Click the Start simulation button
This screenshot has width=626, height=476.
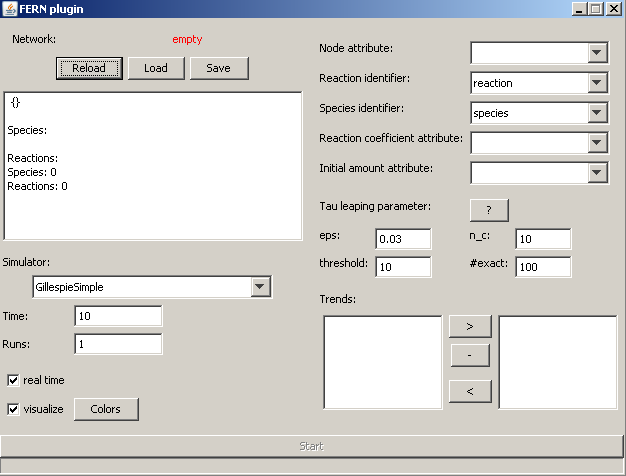(311, 446)
